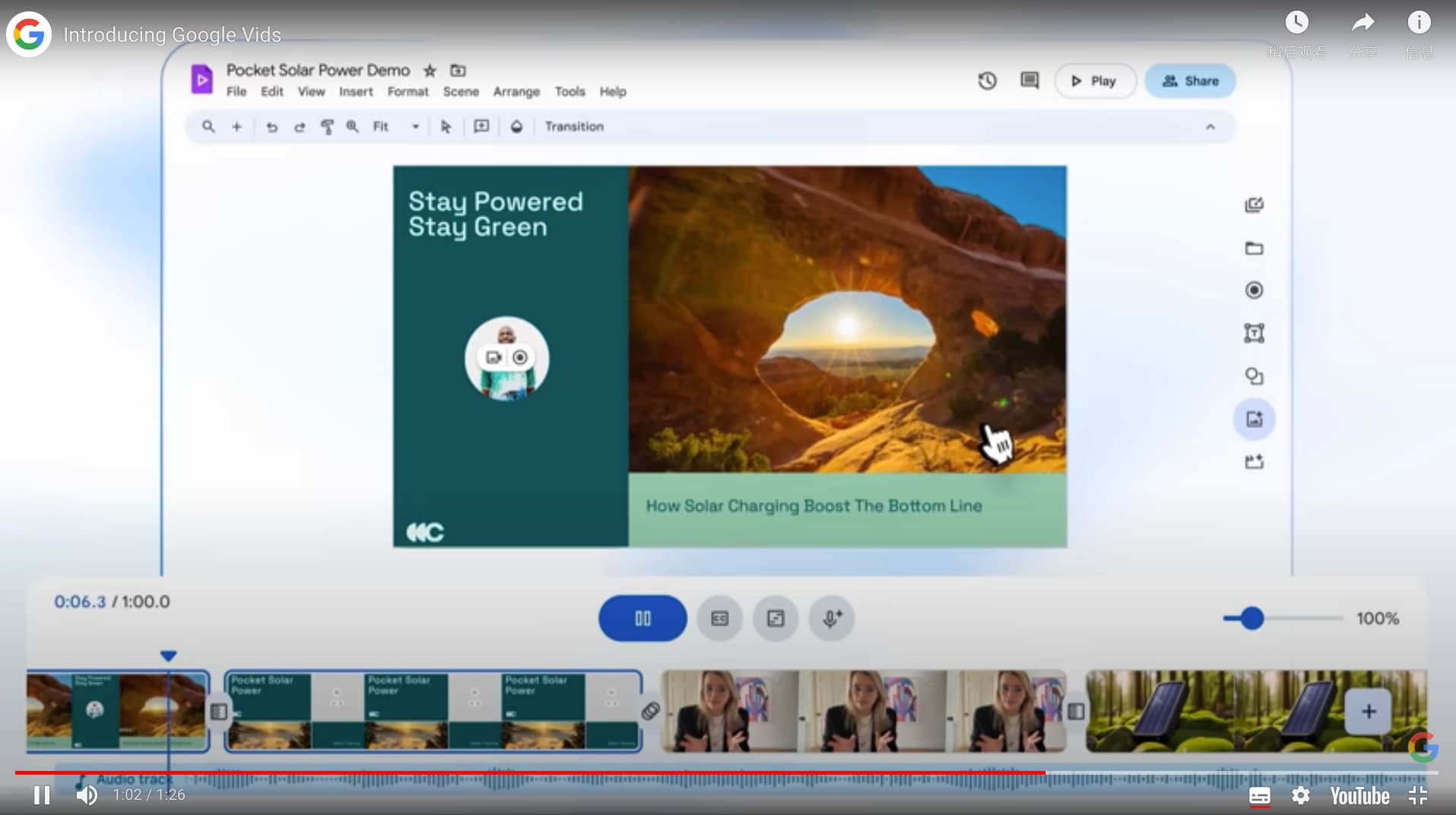Click the timeline zoom slider handle
The image size is (1456, 815).
point(1251,618)
